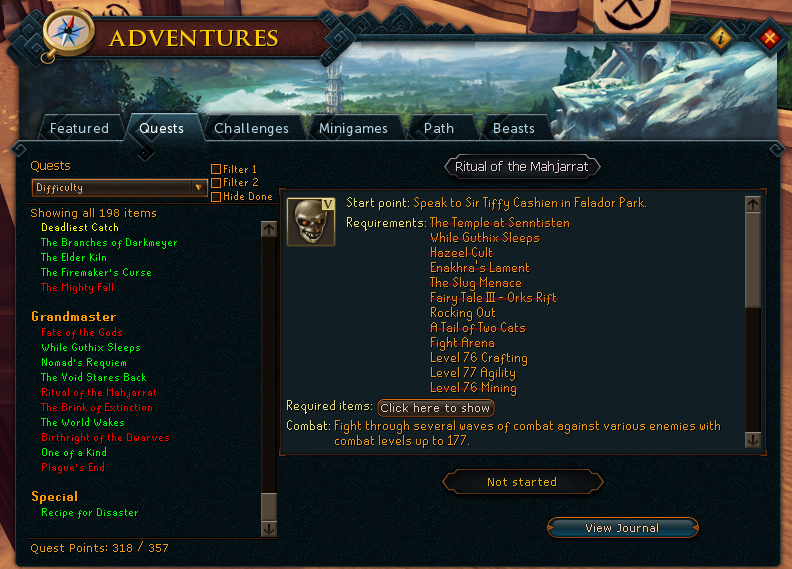
Task: Click the requirements panel scrollbar thumb
Action: click(753, 260)
